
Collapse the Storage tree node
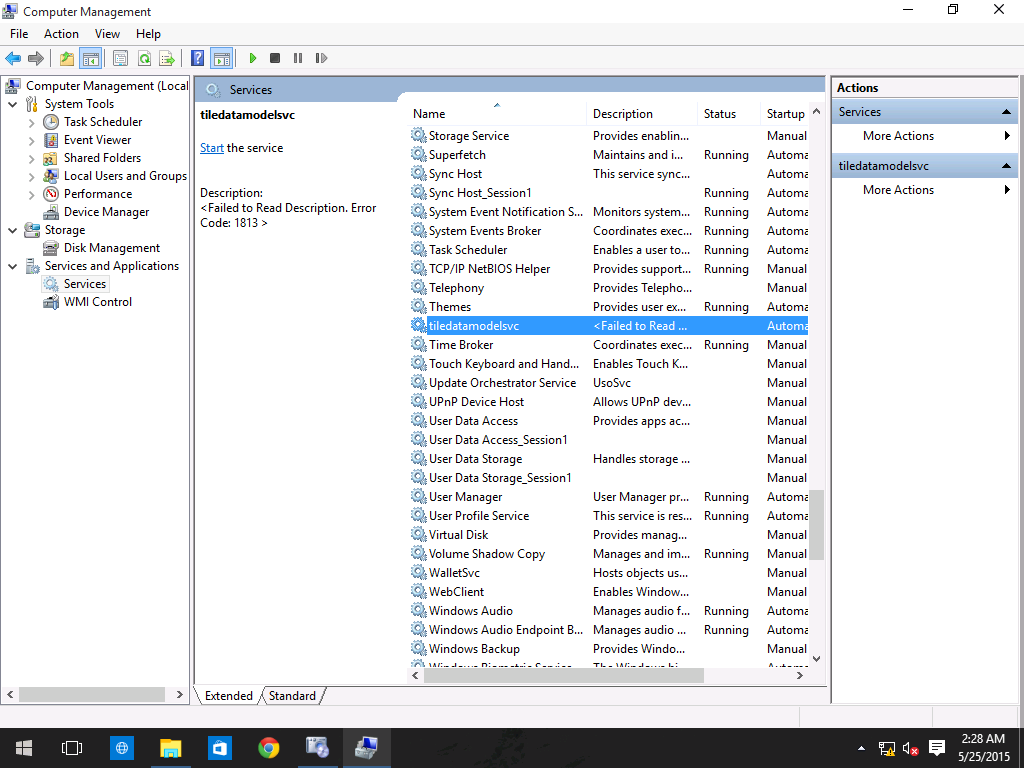point(12,230)
